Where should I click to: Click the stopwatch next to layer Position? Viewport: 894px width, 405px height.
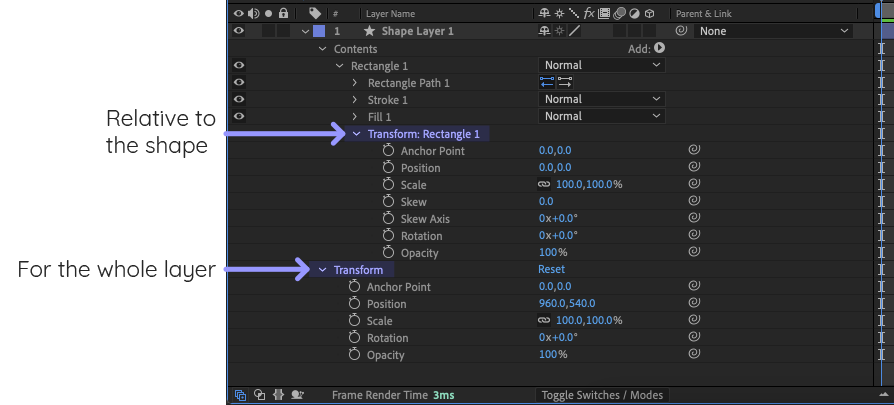pos(355,304)
